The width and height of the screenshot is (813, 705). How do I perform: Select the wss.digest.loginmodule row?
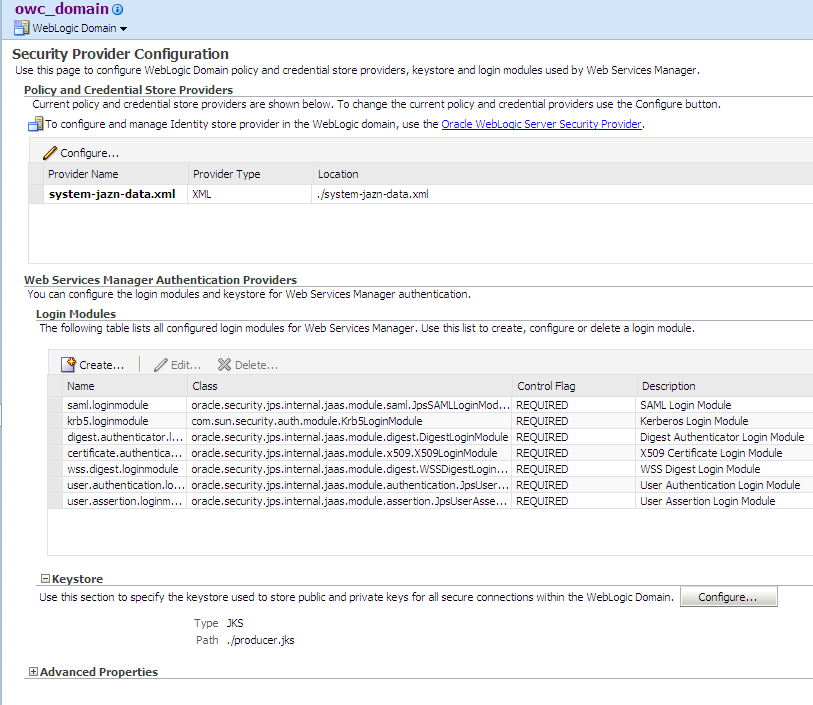[x=430, y=469]
